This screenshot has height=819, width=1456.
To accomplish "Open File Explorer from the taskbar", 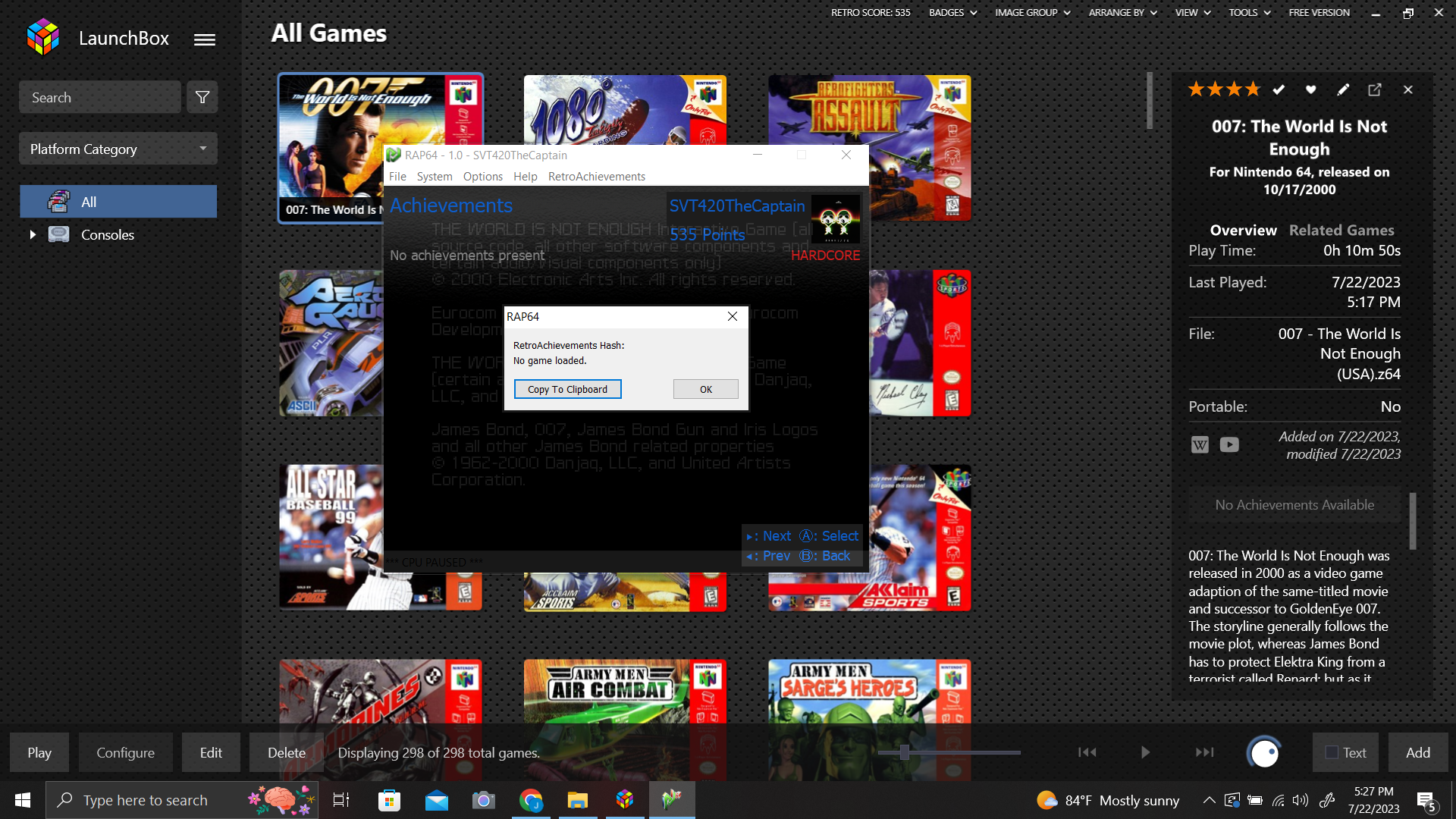I will (x=578, y=800).
